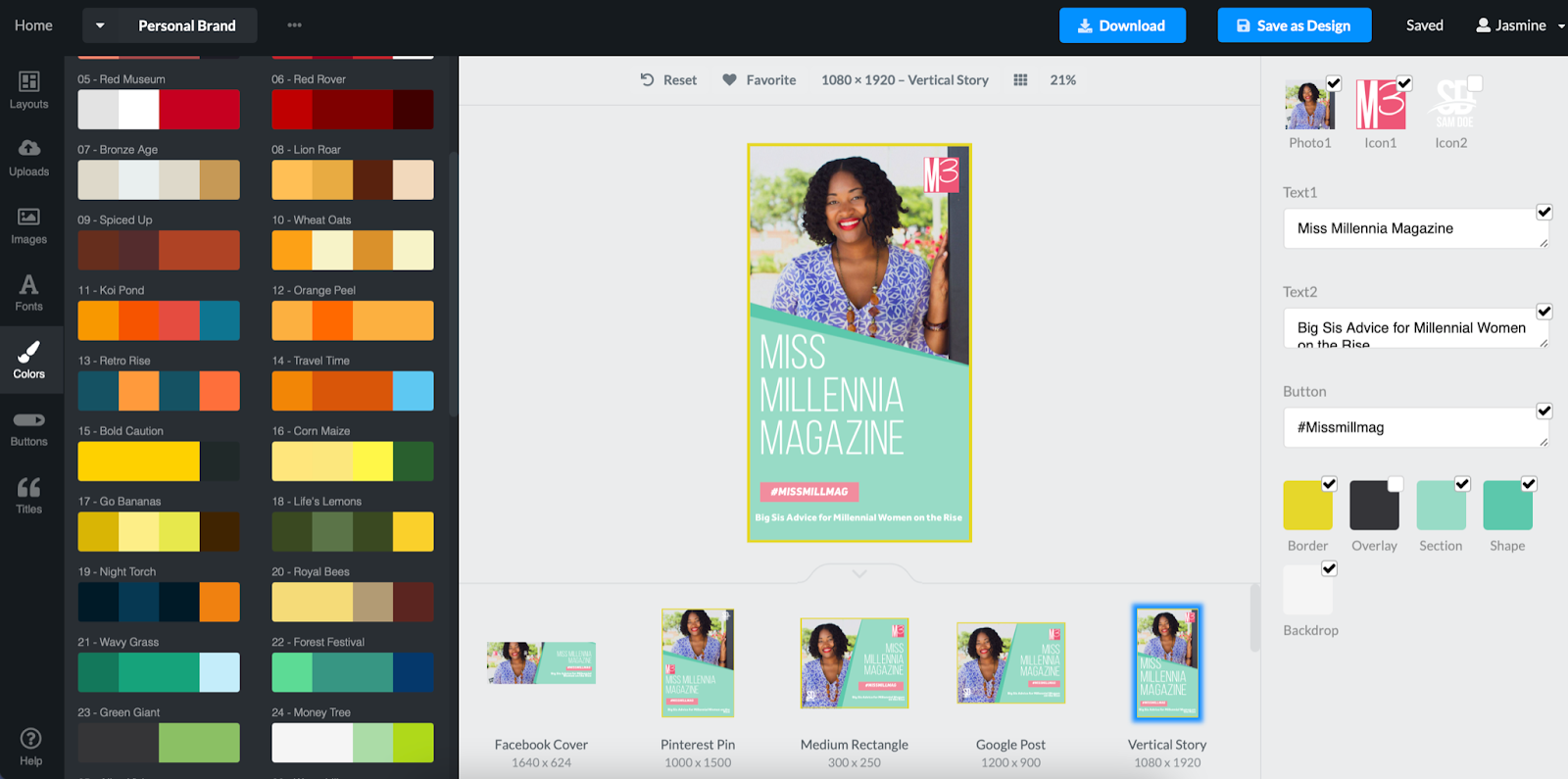Apply the Forest Festival color palette
Image resolution: width=1568 pixels, height=779 pixels.
click(353, 672)
